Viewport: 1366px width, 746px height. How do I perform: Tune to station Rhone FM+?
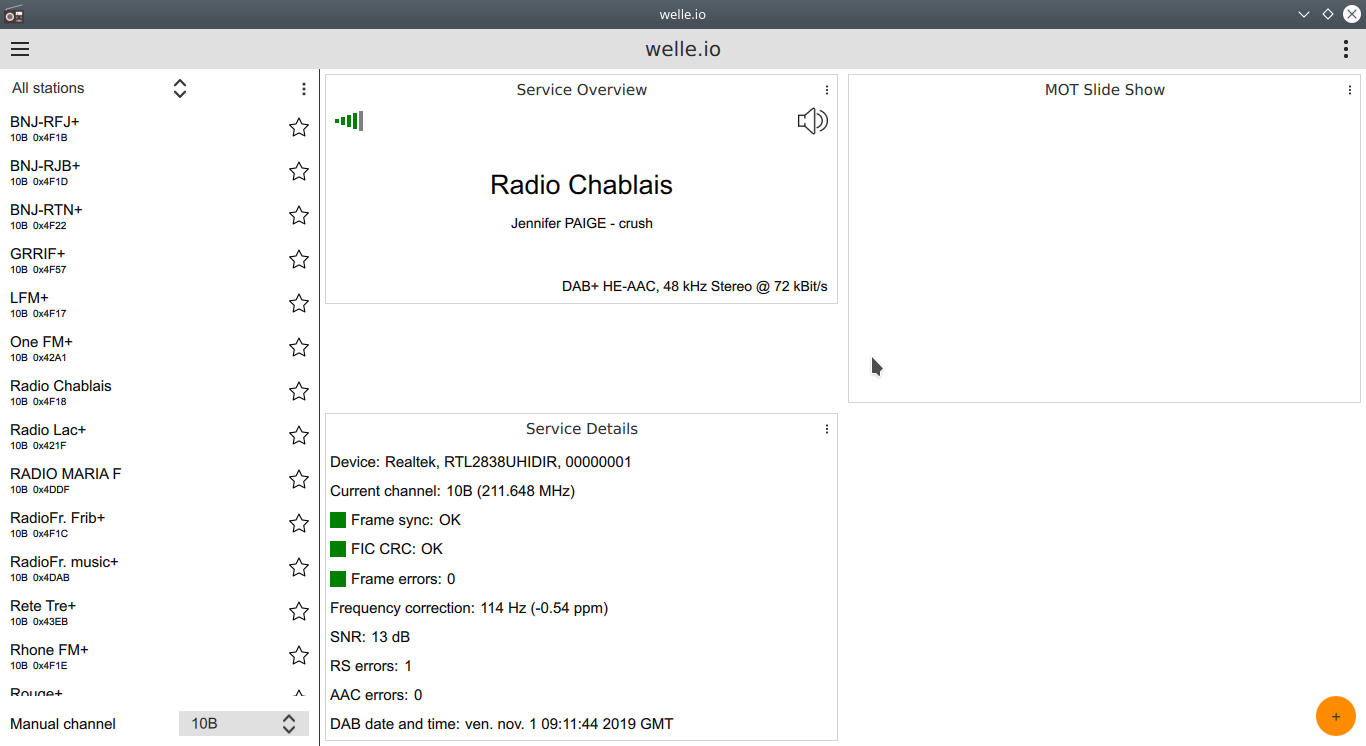pyautogui.click(x=160, y=655)
